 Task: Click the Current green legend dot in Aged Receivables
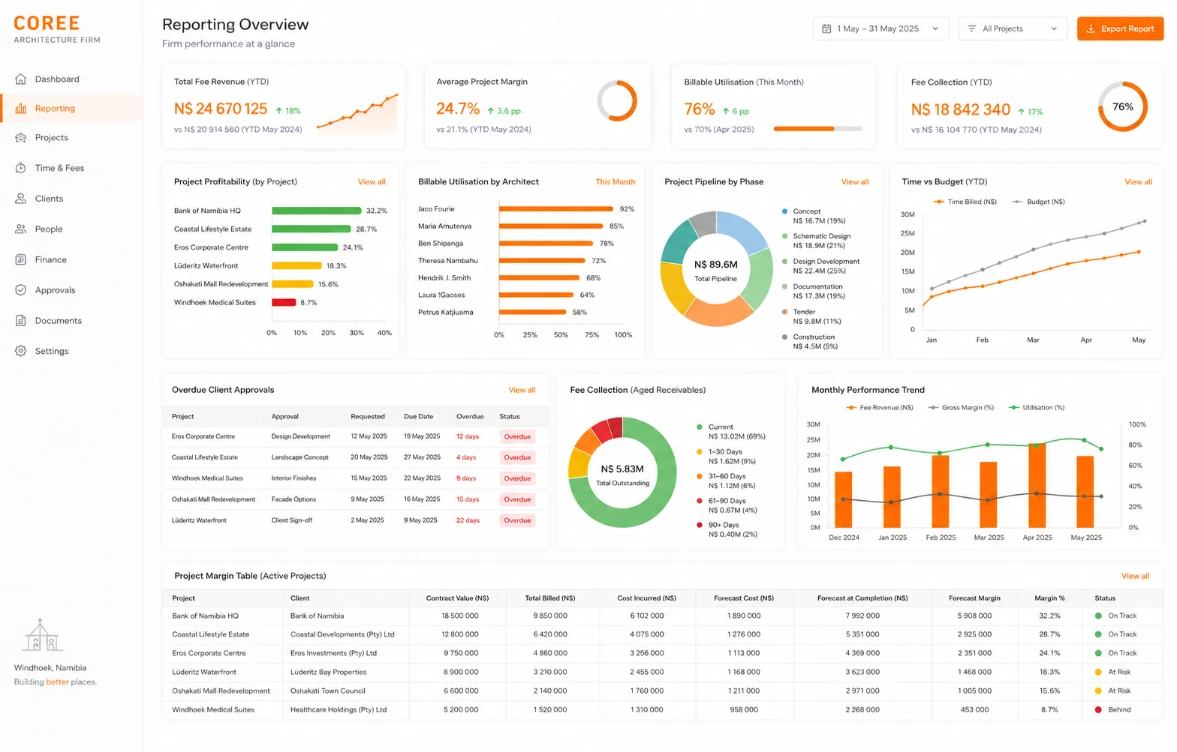pyautogui.click(x=700, y=427)
